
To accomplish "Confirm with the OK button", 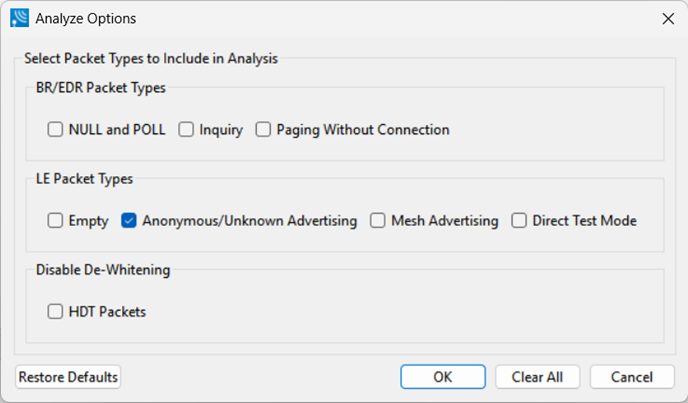I will [443, 377].
